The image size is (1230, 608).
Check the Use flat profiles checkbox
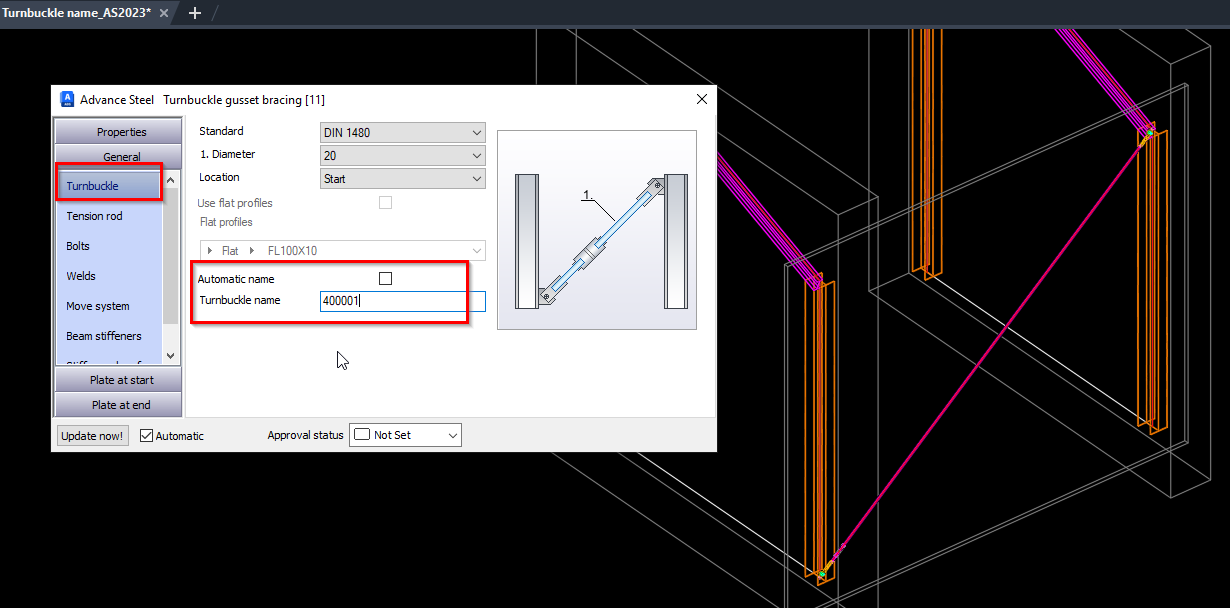tap(385, 202)
